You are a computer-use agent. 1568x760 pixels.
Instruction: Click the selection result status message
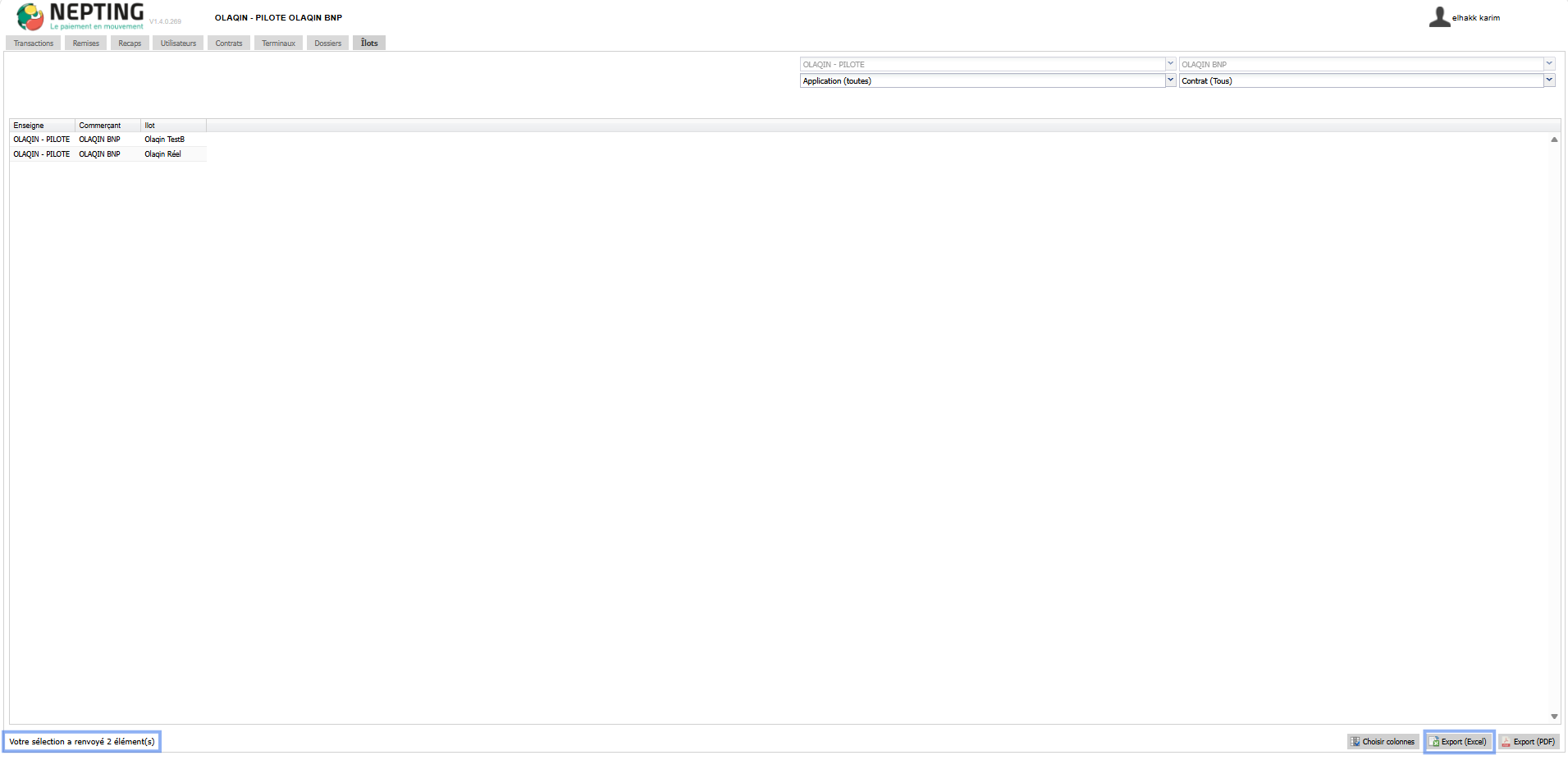tap(82, 742)
